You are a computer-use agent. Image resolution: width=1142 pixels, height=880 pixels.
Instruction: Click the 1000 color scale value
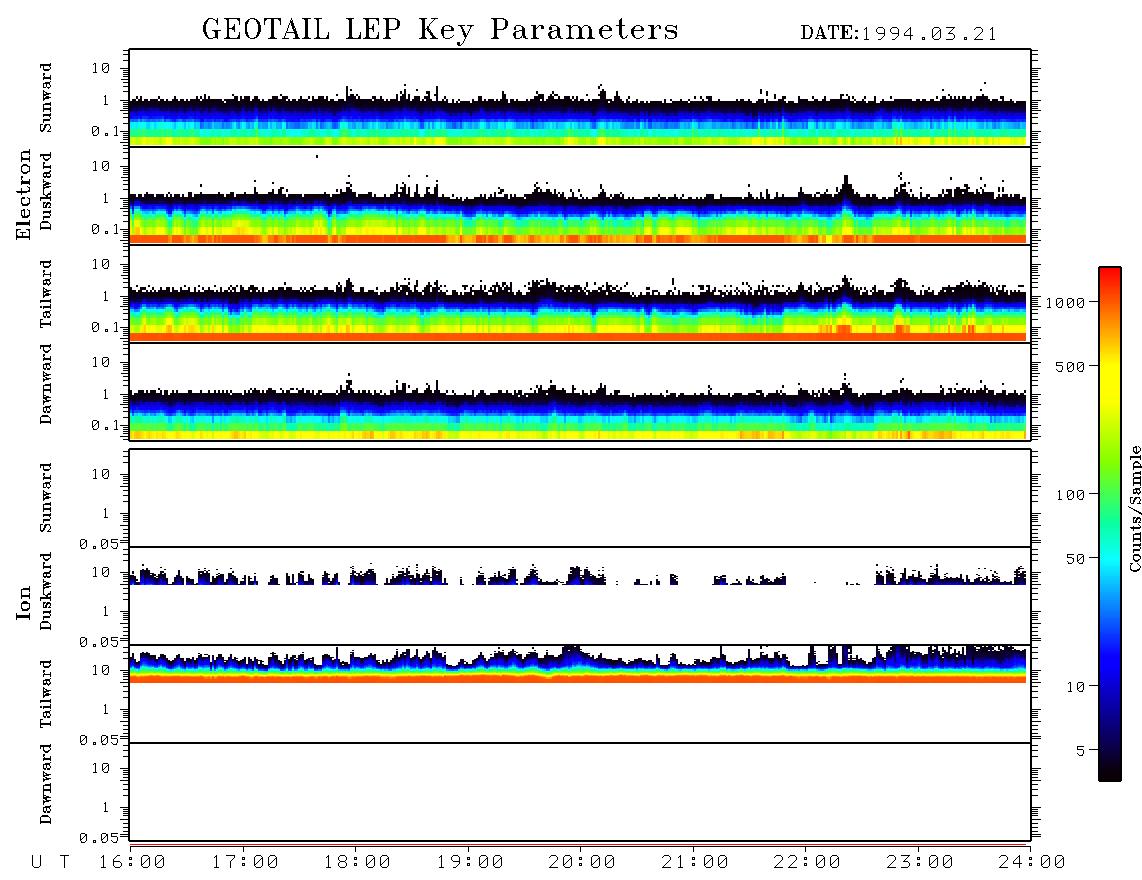1065,302
